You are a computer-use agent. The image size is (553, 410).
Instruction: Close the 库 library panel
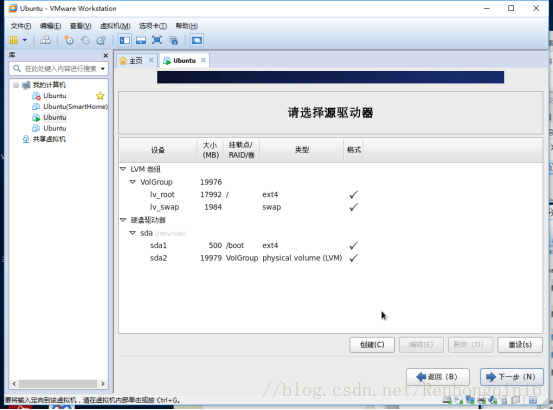tap(105, 55)
